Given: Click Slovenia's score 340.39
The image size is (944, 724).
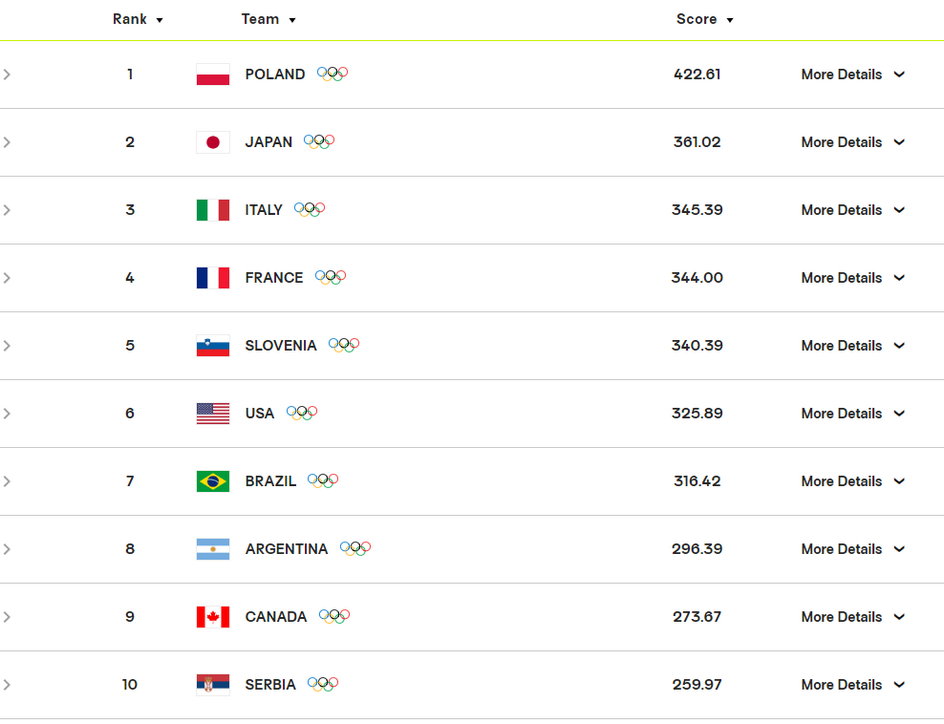Looking at the screenshot, I should 697,346.
